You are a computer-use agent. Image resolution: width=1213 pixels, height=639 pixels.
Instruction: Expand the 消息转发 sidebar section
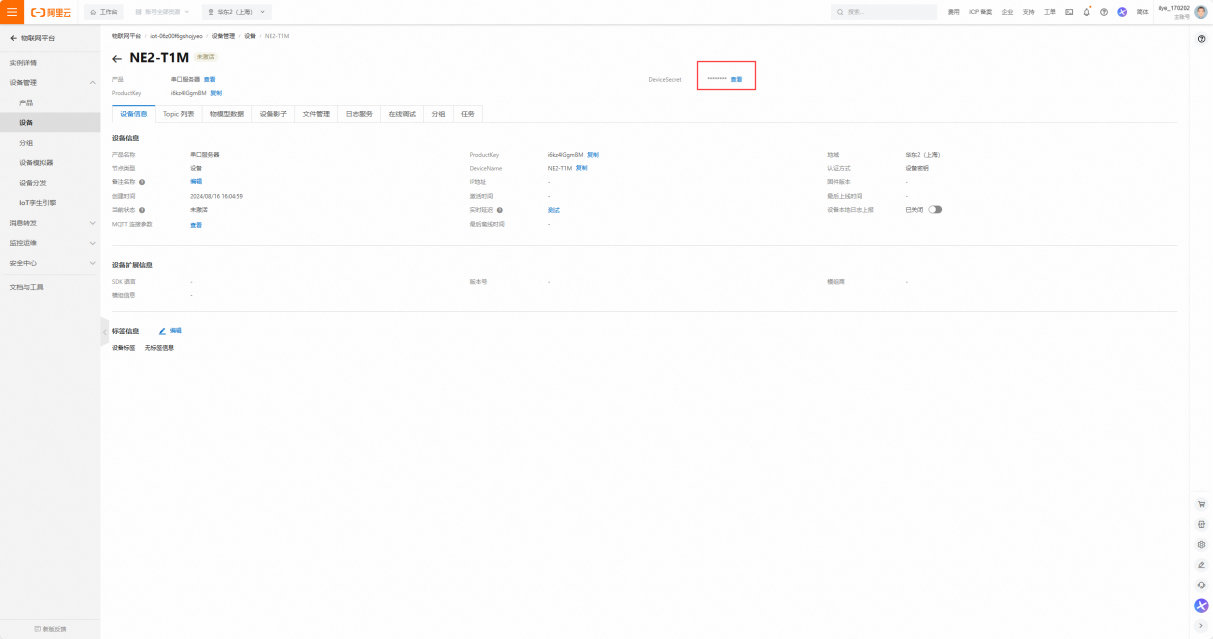[92, 223]
